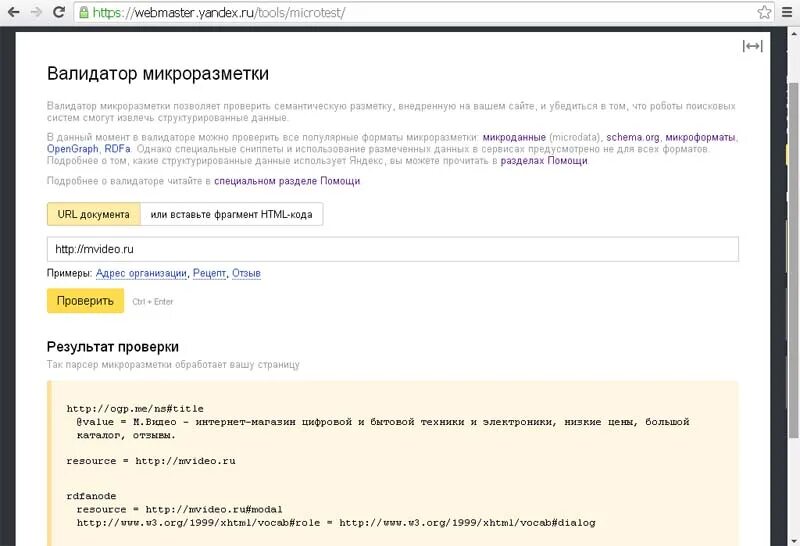This screenshot has width=800, height=546.
Task: Click the scrollbar down arrow
Action: pos(793,540)
